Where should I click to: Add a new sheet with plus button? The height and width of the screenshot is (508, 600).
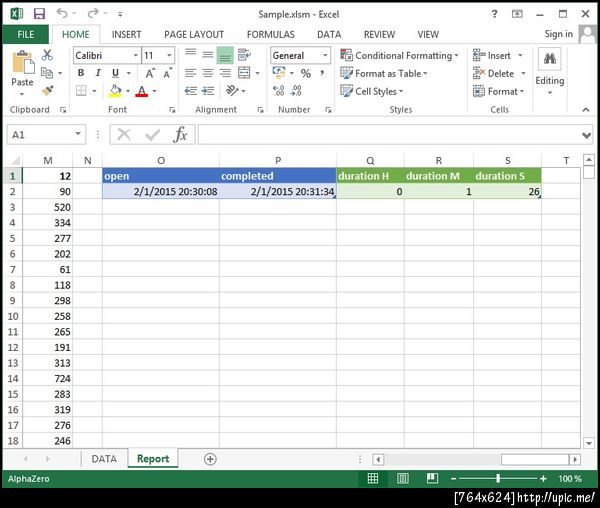click(210, 459)
